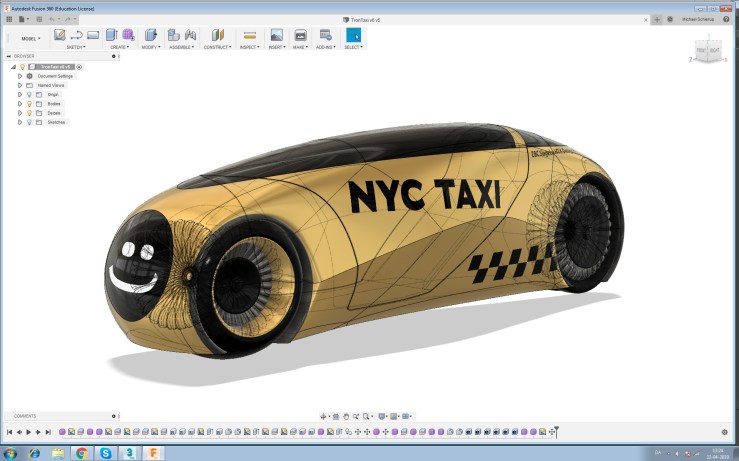Click the timeline end position marker

click(556, 431)
